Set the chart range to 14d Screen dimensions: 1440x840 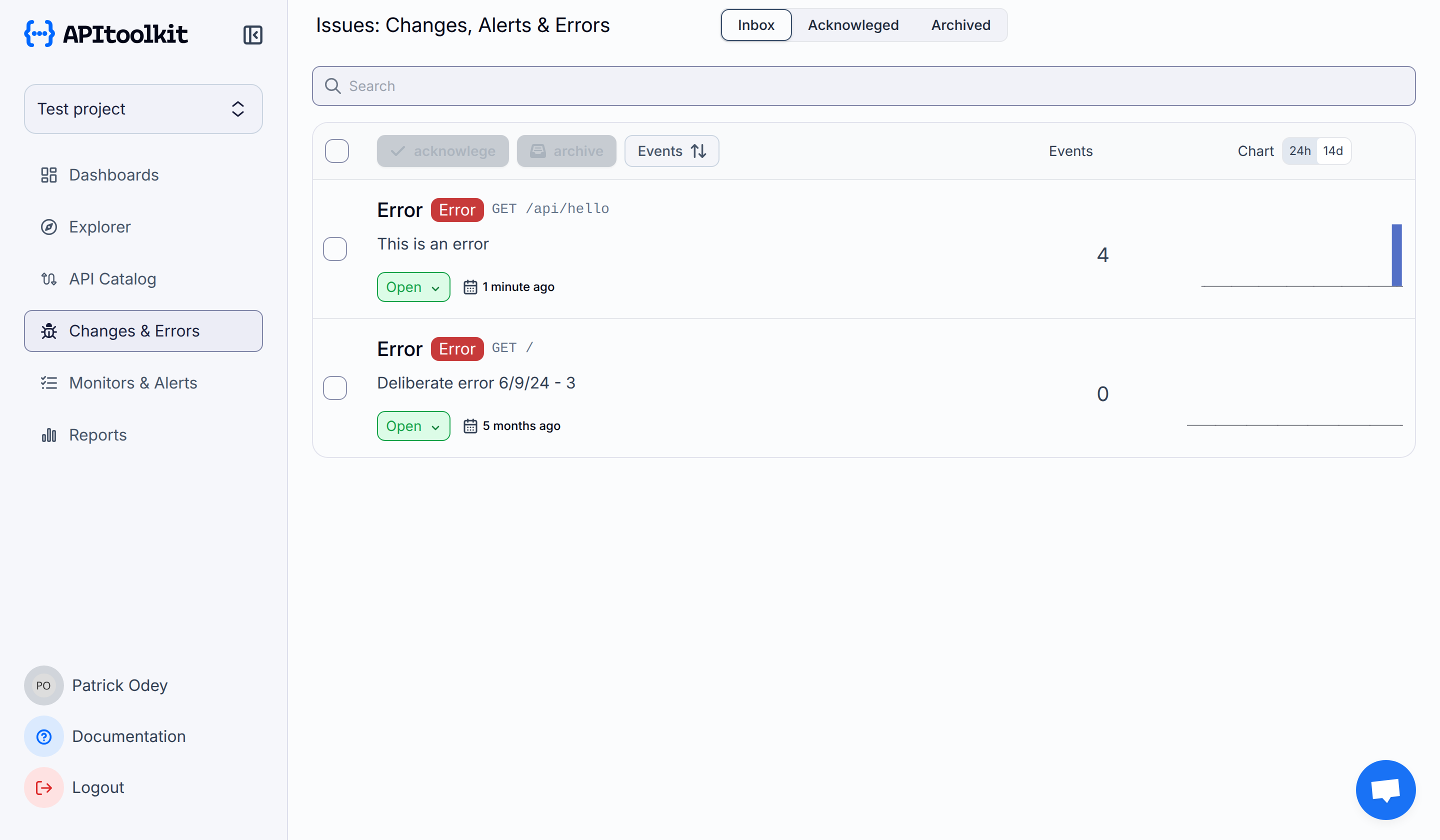coord(1332,151)
